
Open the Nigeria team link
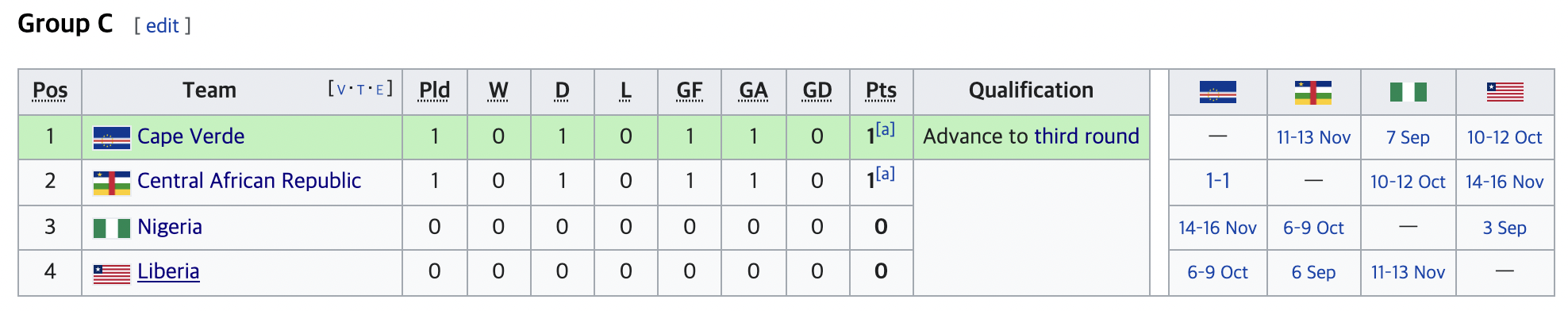point(169,227)
